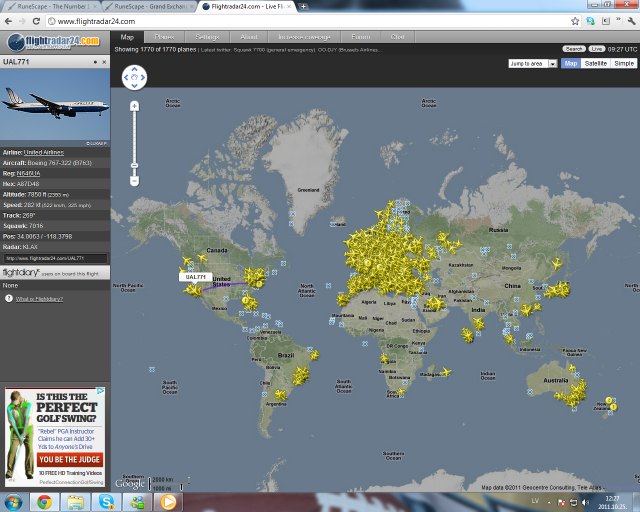Click the LV language indicator in the taskbar
Screen dimensions: 640x512
(535, 501)
